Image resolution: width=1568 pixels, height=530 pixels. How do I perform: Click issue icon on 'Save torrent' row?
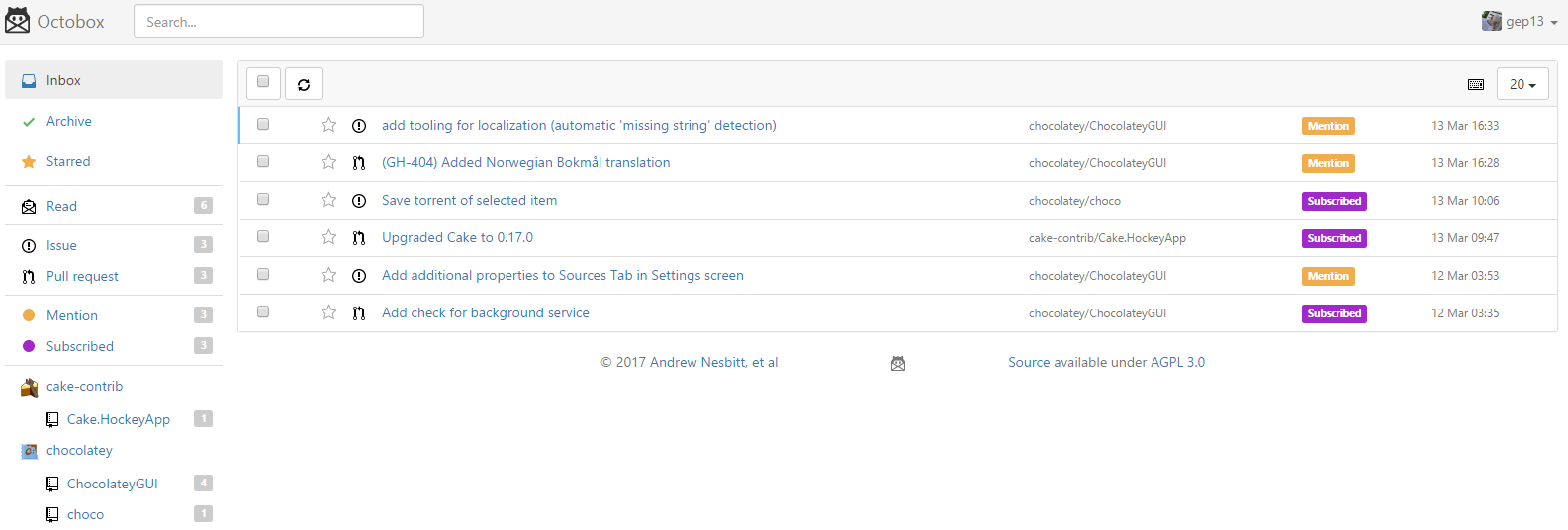tap(359, 201)
